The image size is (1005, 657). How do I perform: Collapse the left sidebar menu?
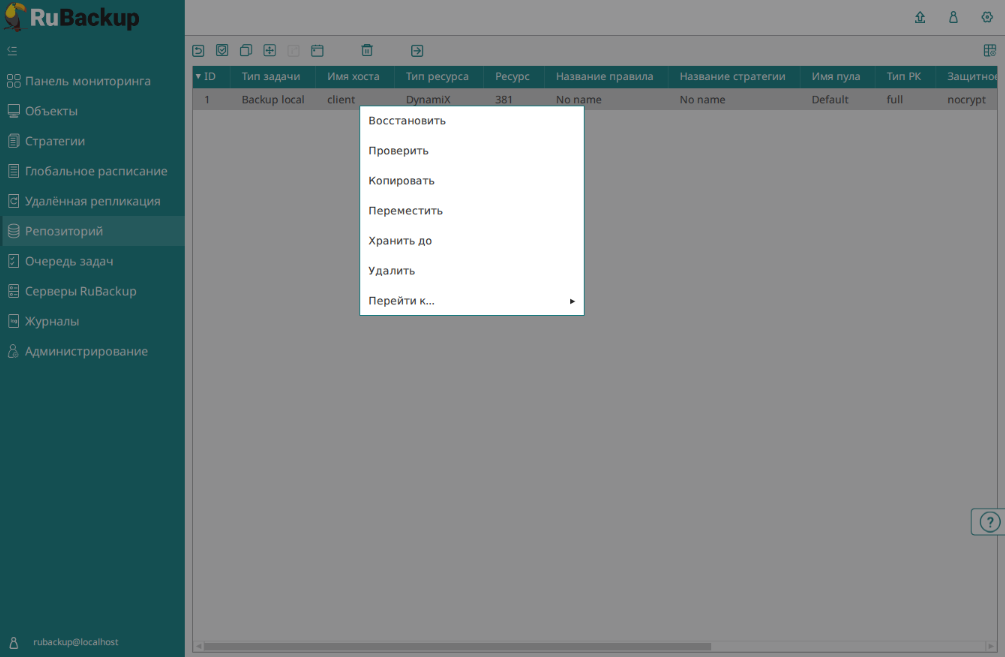tap(12, 50)
